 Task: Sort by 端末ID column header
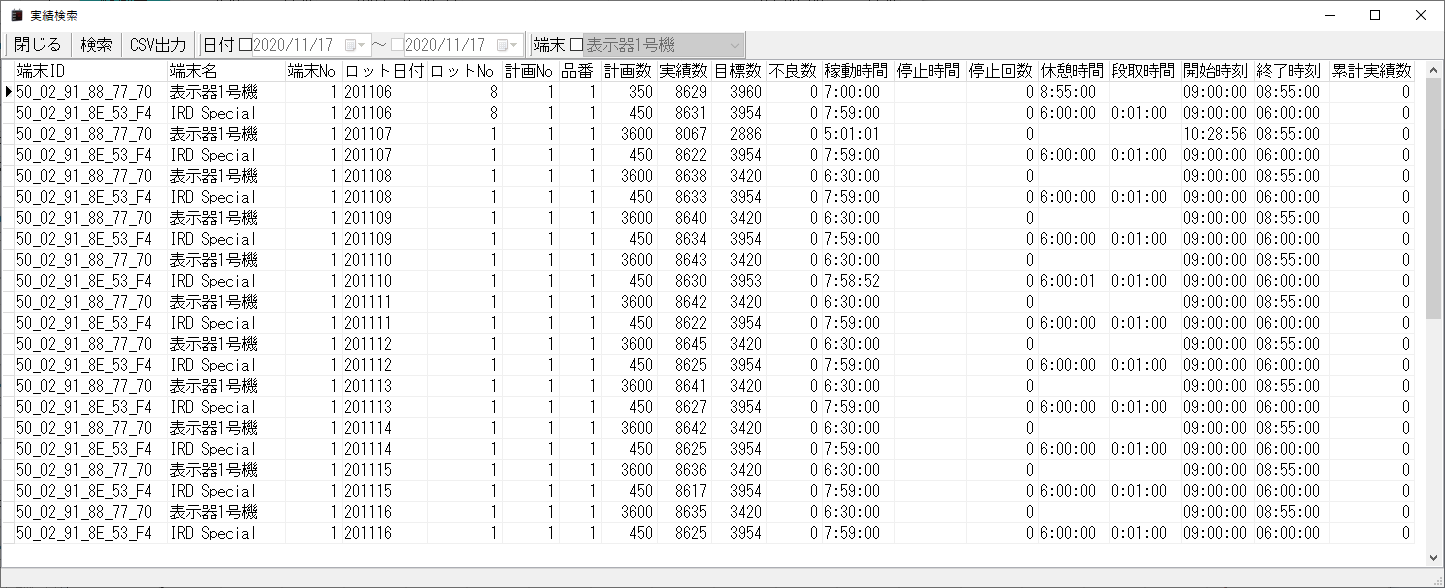click(85, 71)
